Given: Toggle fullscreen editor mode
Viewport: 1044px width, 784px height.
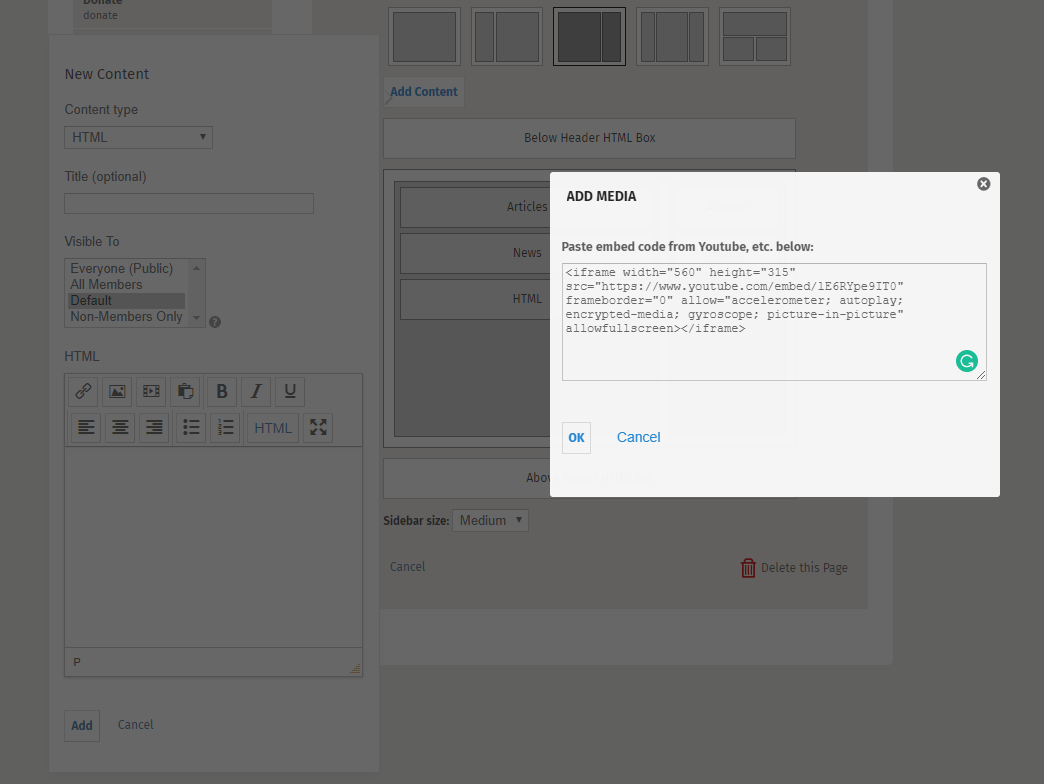Looking at the screenshot, I should [318, 427].
